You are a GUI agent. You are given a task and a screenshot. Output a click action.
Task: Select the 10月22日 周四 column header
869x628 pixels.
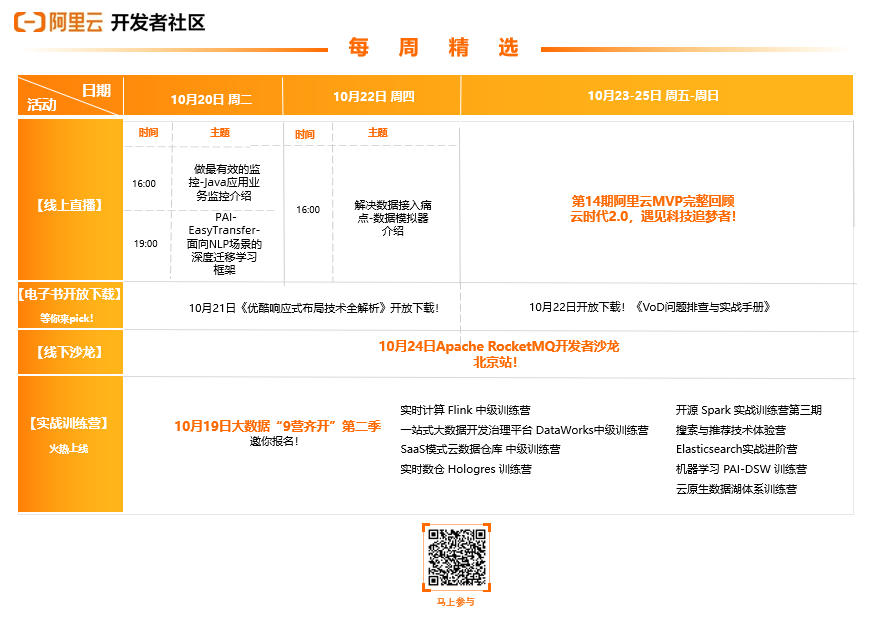[x=374, y=96]
